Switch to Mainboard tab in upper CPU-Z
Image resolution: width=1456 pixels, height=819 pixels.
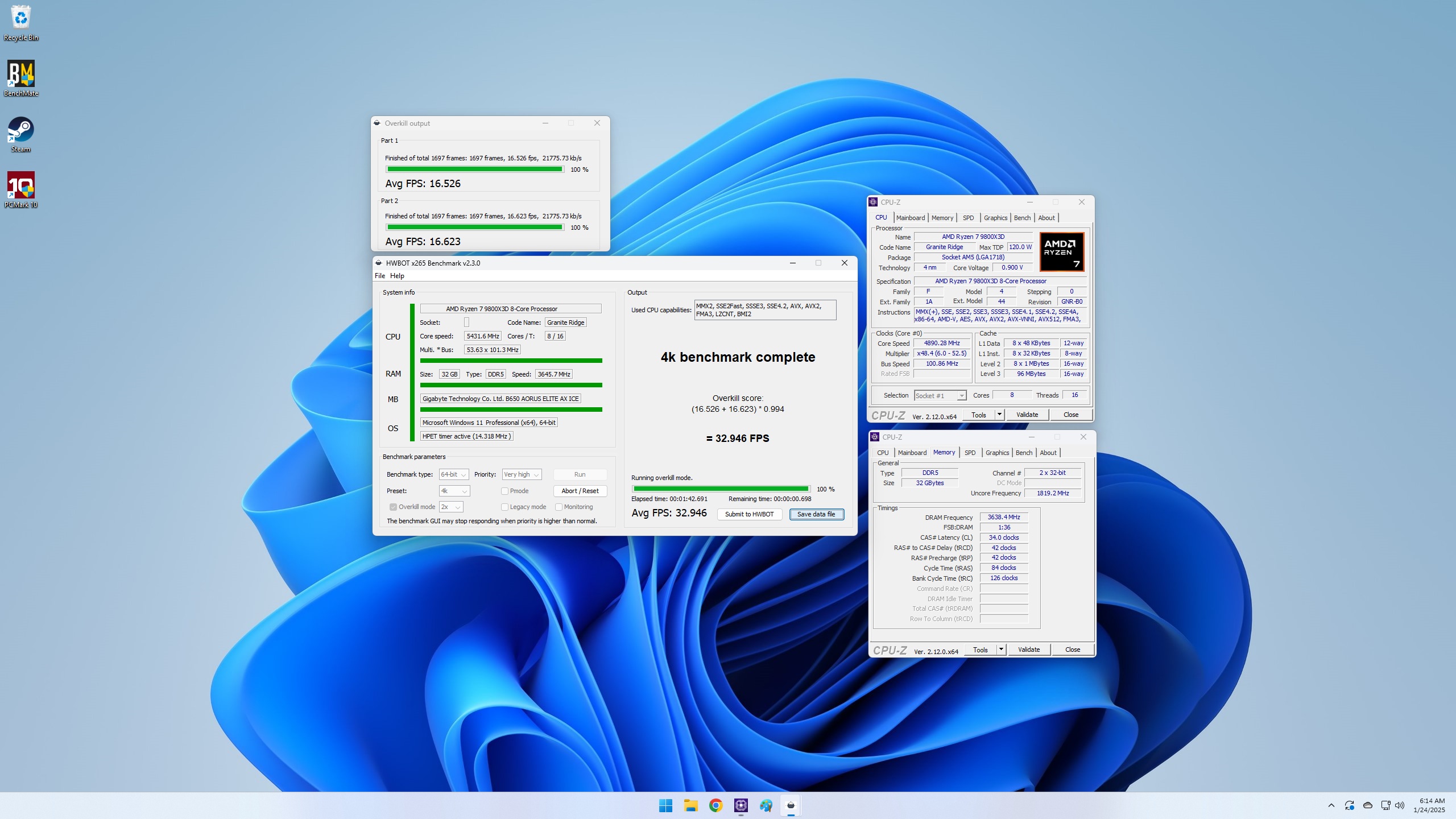pos(911,218)
